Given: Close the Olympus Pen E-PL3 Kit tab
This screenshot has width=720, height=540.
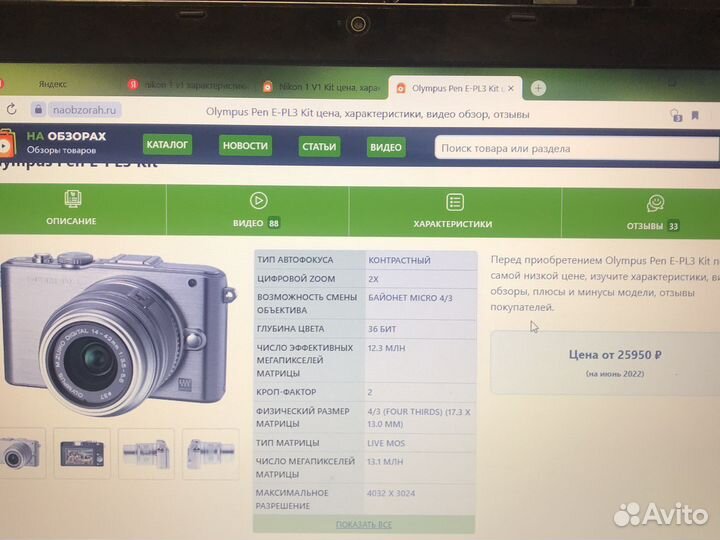Looking at the screenshot, I should 511,88.
